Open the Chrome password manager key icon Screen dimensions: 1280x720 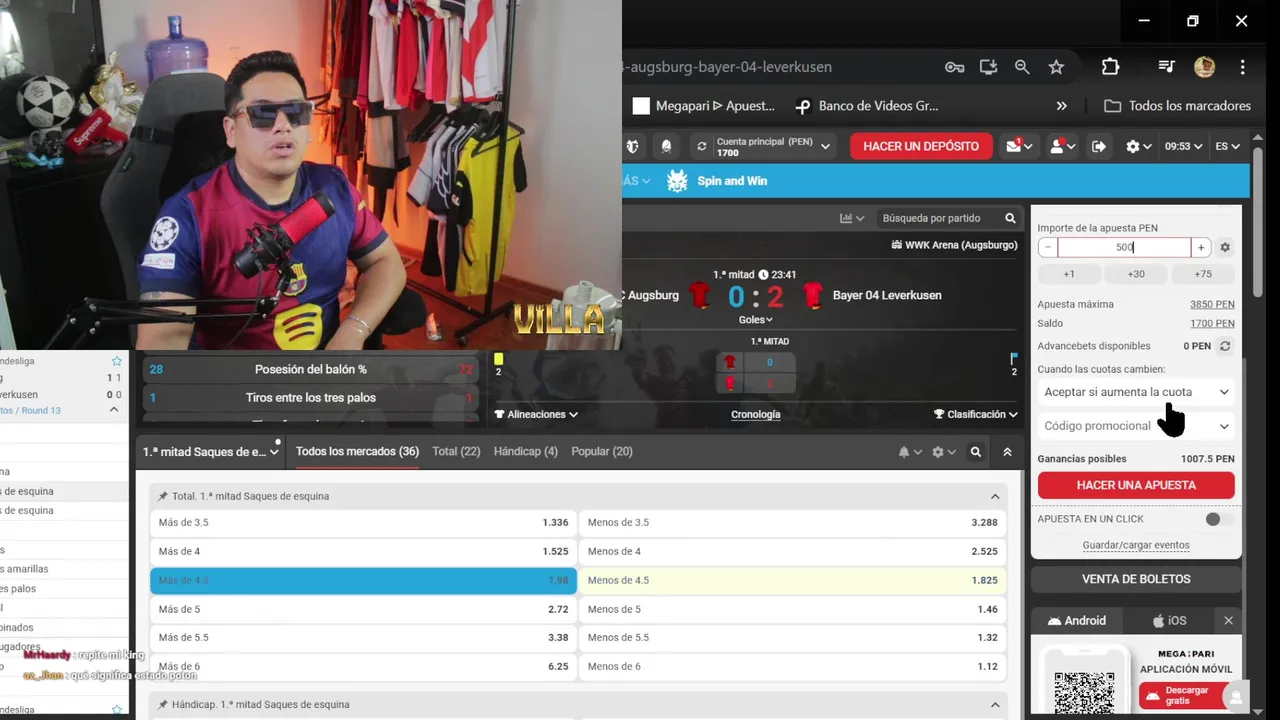point(954,67)
